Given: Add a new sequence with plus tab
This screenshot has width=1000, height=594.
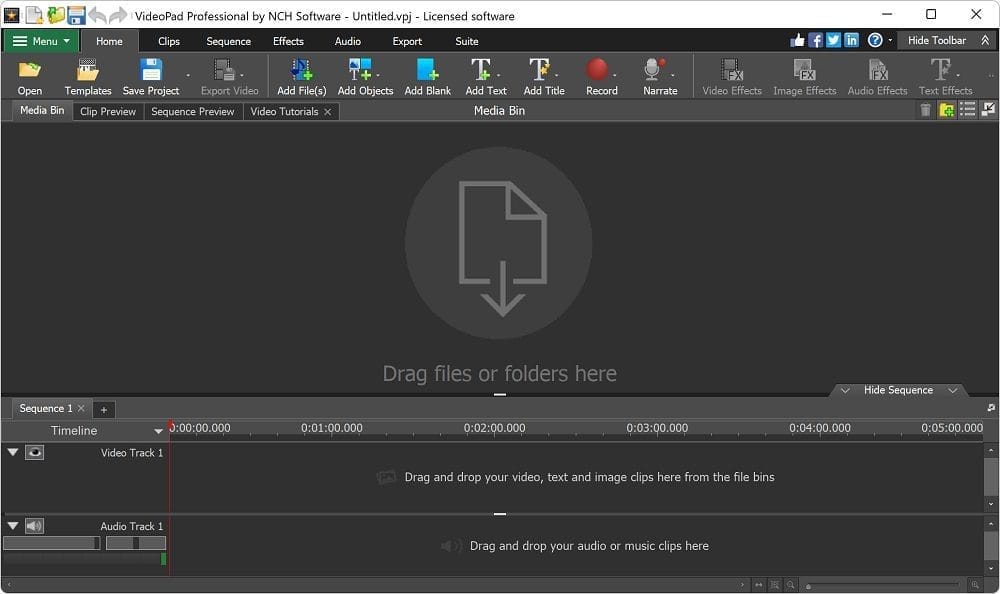Looking at the screenshot, I should pos(104,410).
